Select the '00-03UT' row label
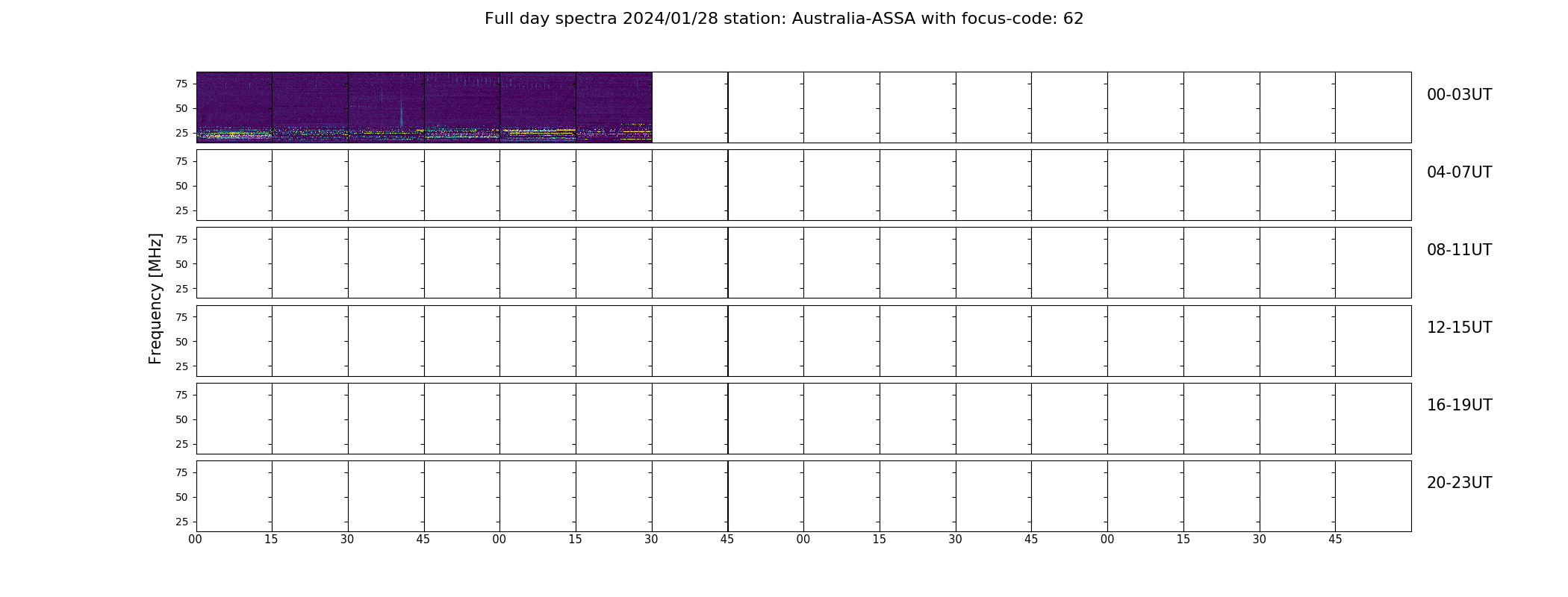This screenshot has height=597, width=1568. click(1459, 95)
